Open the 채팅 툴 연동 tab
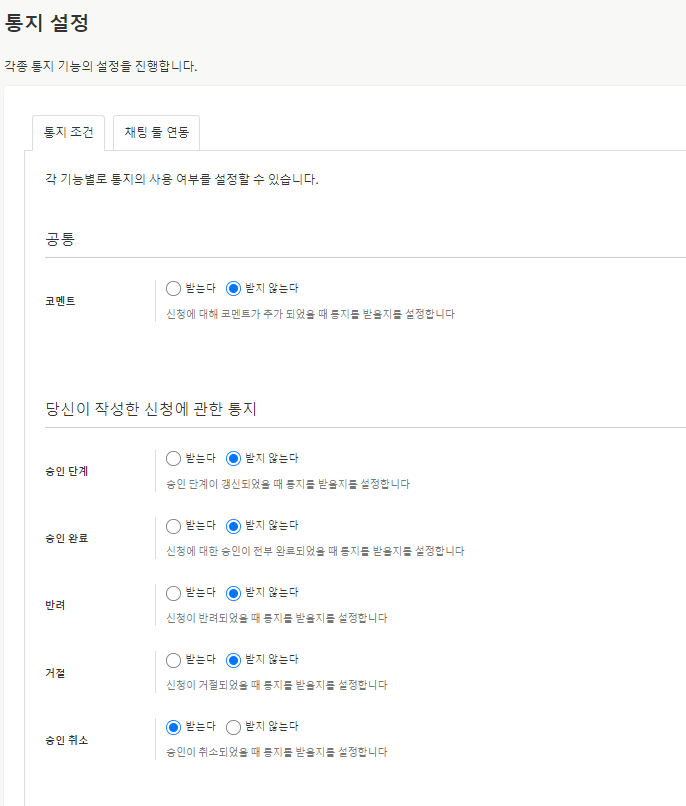 (157, 132)
